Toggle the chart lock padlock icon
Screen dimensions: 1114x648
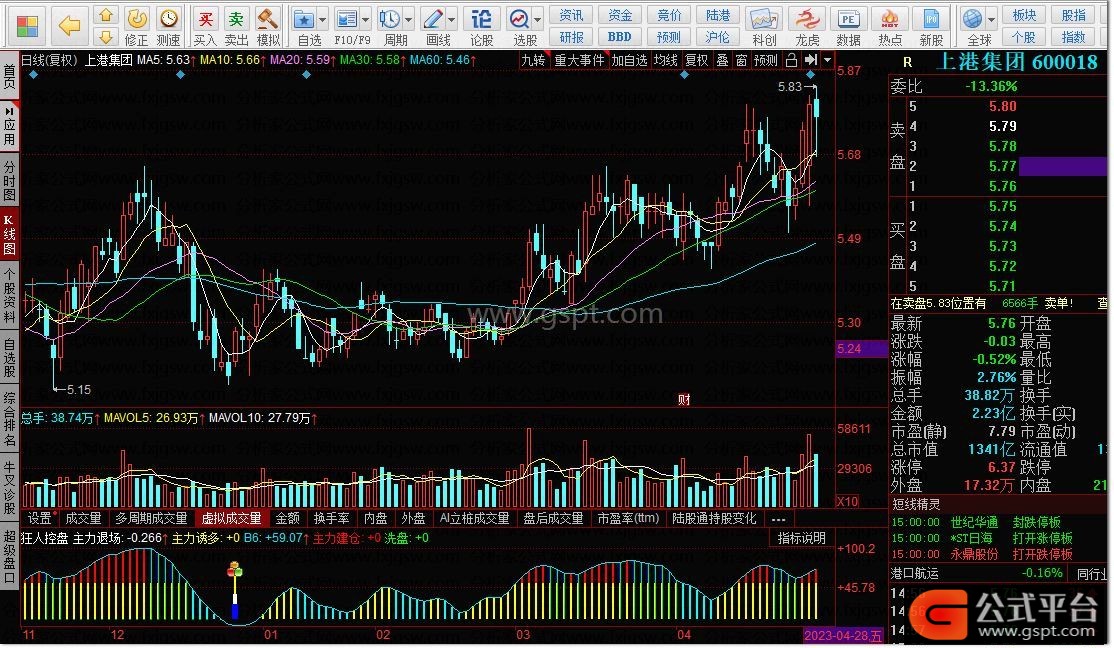tap(791, 60)
